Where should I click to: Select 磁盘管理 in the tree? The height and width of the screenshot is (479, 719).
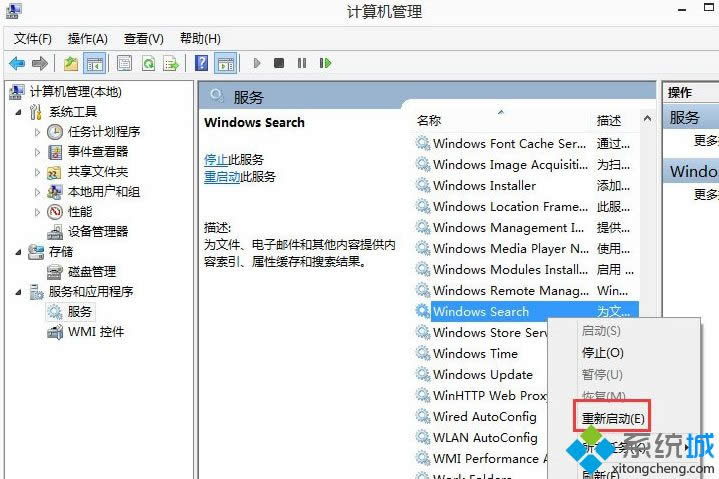[92, 271]
